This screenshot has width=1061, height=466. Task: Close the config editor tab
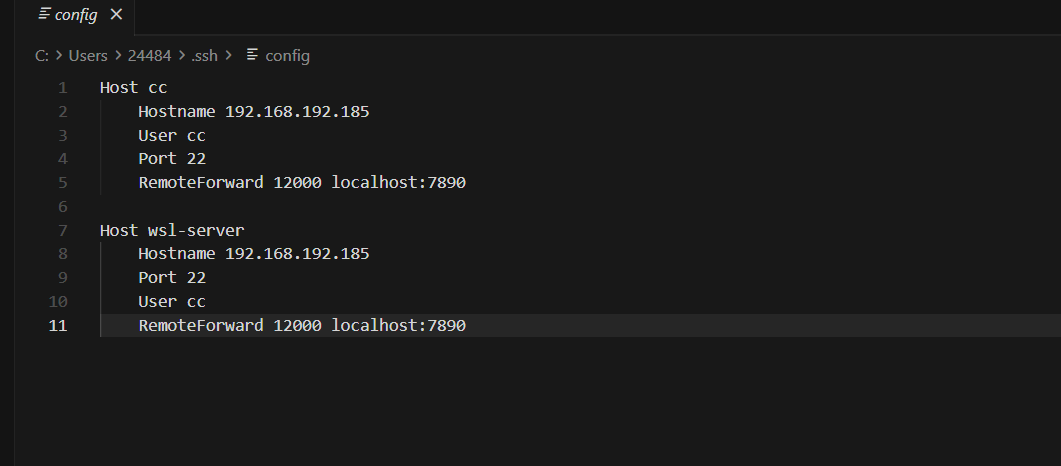(x=116, y=15)
